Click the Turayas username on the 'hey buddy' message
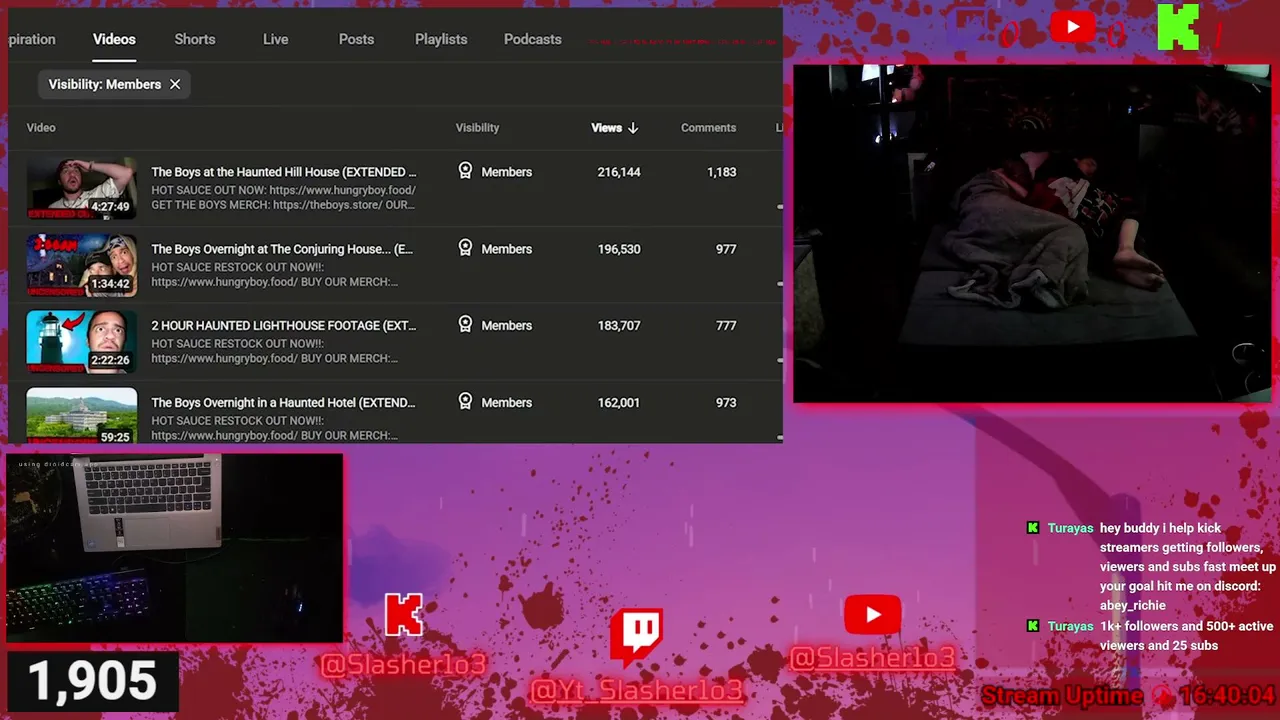The width and height of the screenshot is (1280, 720). (x=1070, y=528)
